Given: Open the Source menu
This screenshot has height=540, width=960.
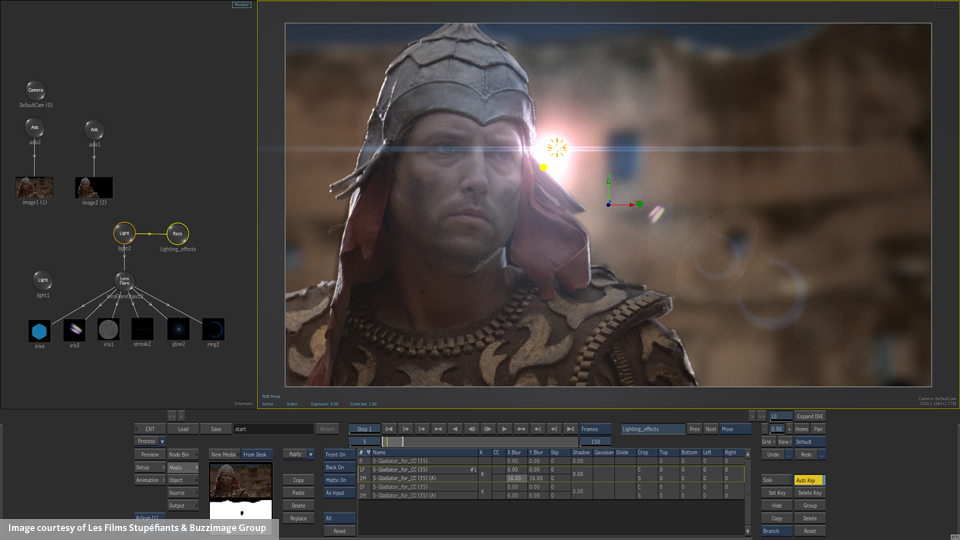Looking at the screenshot, I should (x=182, y=493).
